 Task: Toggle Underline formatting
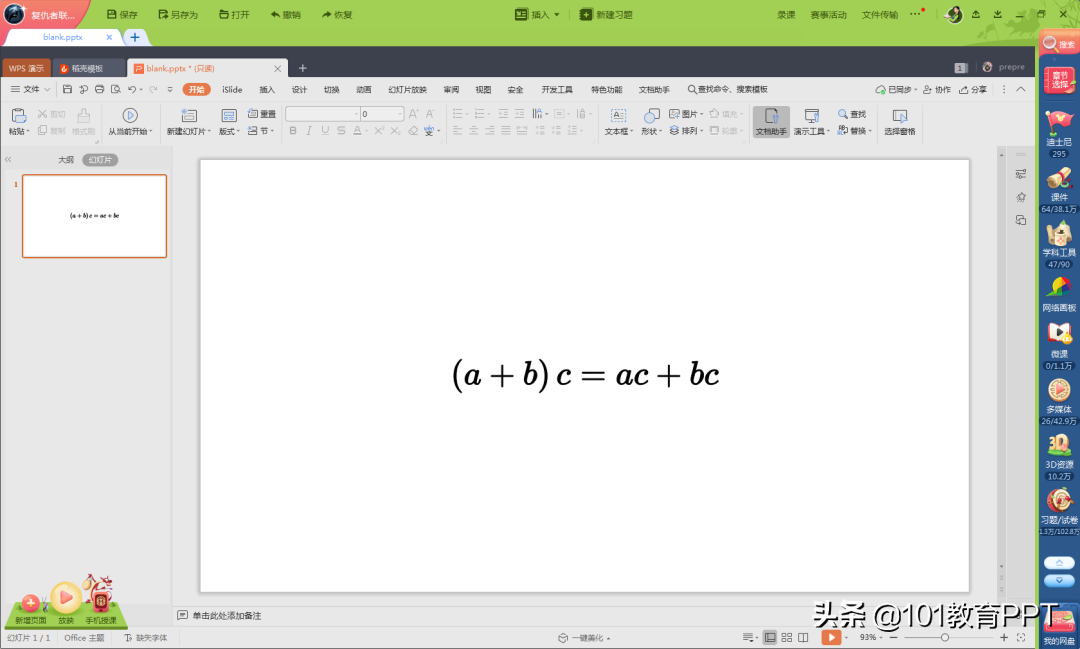pos(325,130)
